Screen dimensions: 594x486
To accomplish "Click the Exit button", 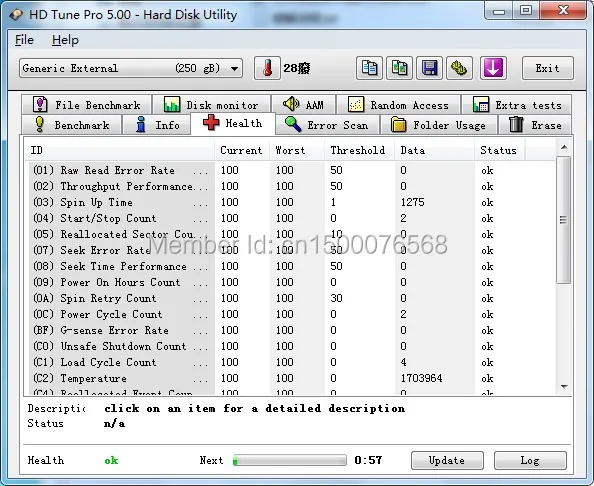I will point(547,68).
